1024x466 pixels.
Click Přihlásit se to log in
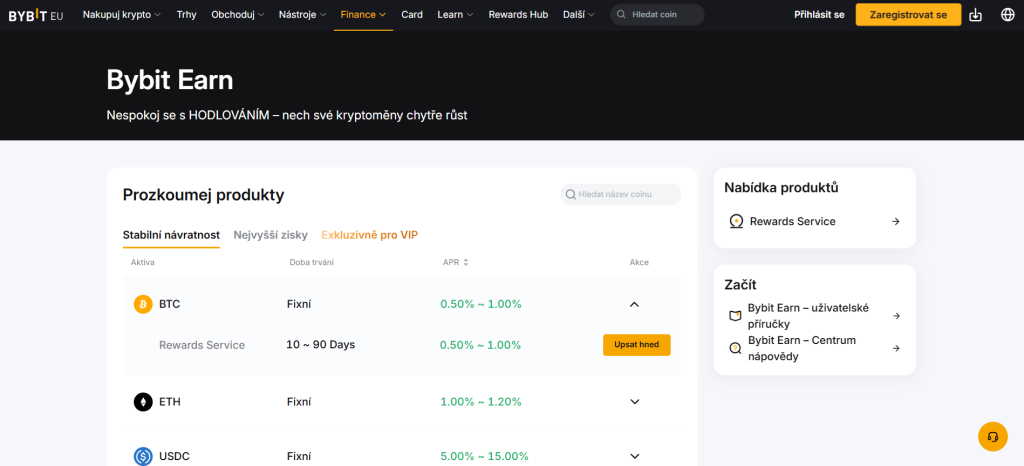[x=819, y=14]
